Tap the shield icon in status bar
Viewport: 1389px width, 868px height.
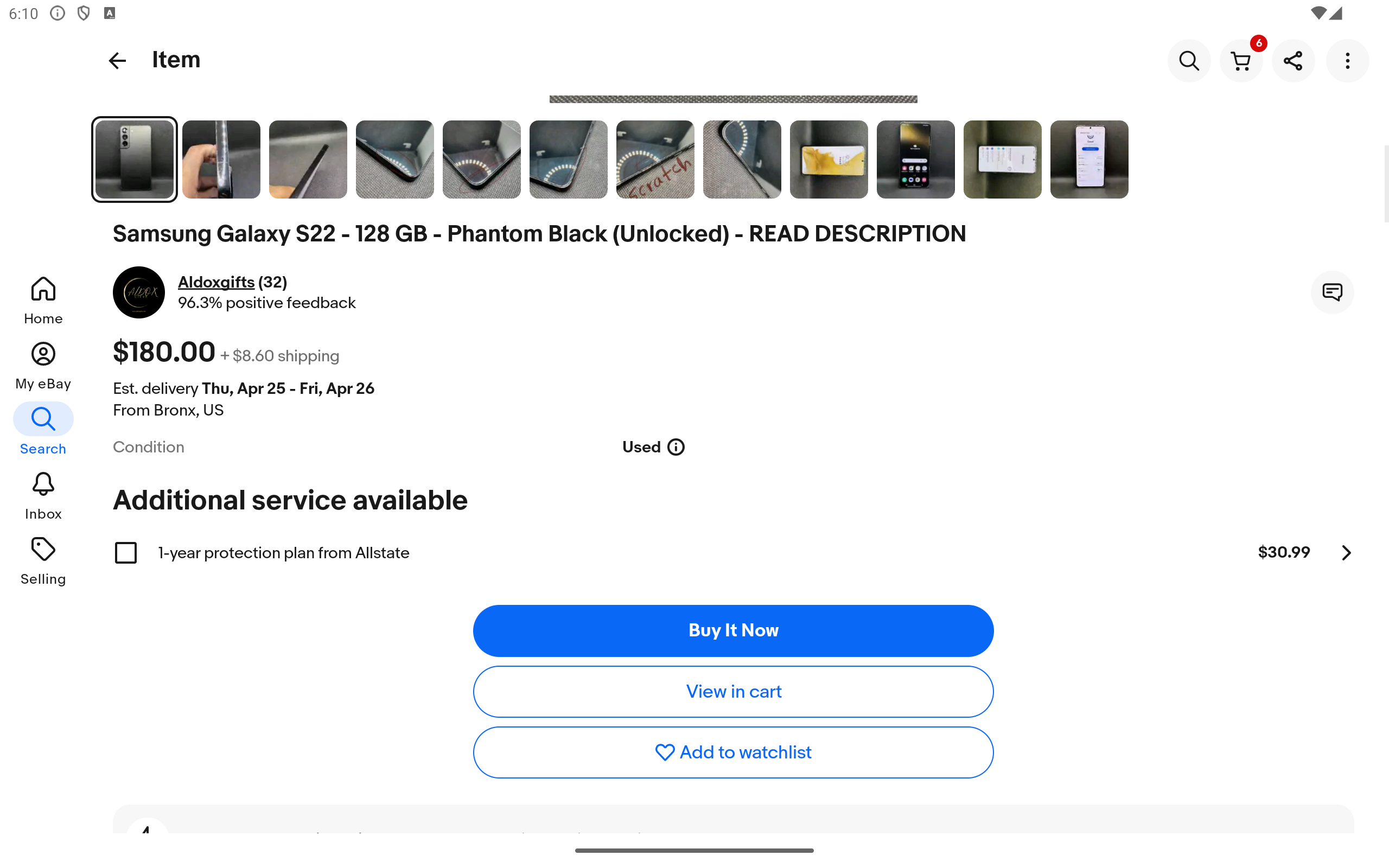pos(84,13)
